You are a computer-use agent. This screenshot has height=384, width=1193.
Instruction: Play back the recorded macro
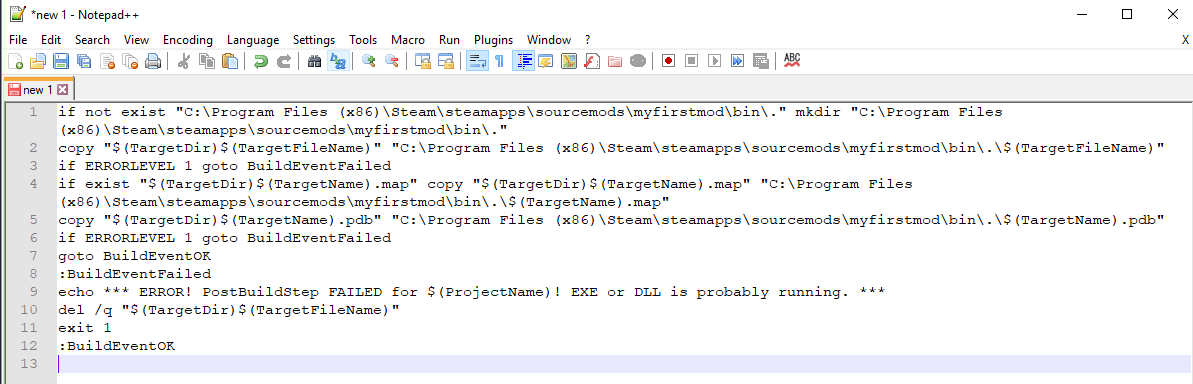(714, 62)
